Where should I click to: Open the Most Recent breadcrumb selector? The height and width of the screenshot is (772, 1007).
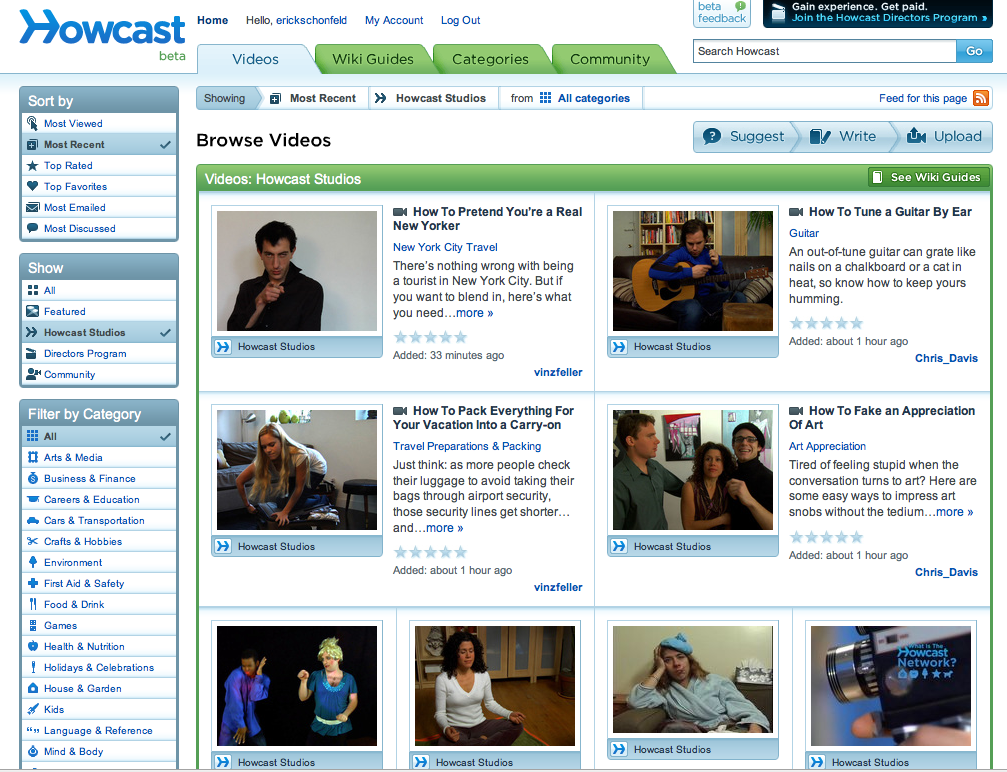click(313, 98)
